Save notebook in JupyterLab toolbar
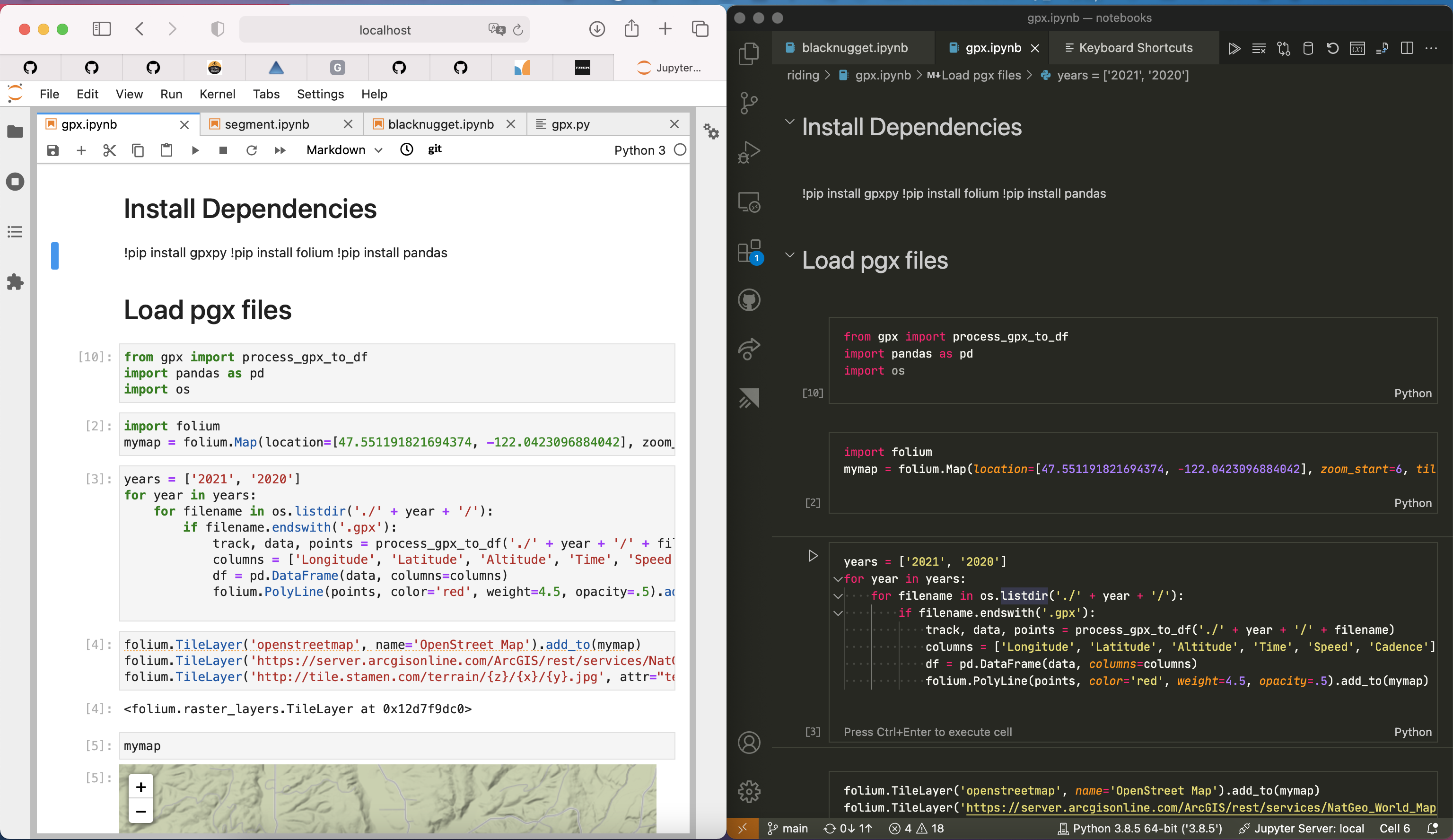Screen dimensions: 1453x840 53,150
